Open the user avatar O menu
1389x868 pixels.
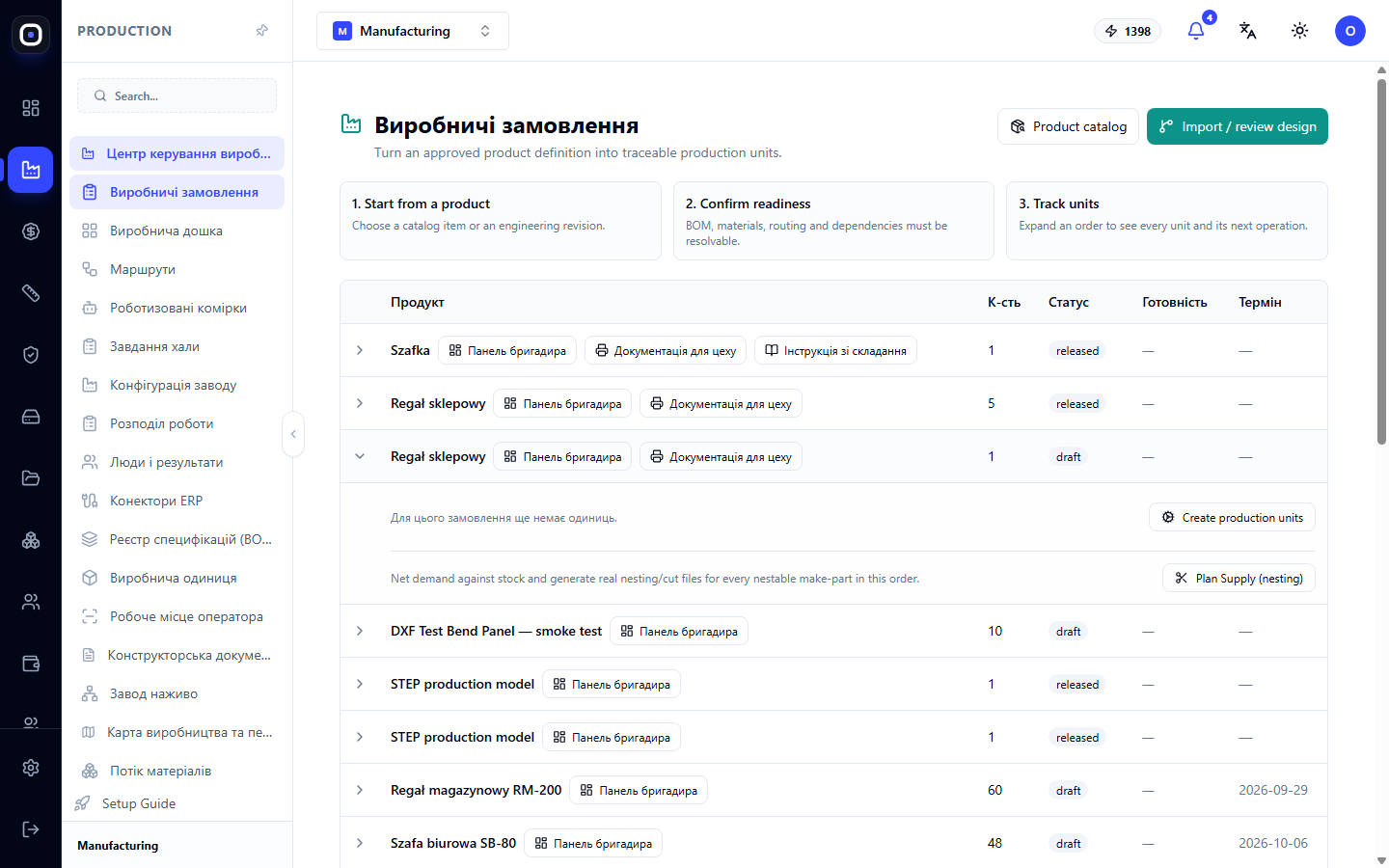point(1350,31)
